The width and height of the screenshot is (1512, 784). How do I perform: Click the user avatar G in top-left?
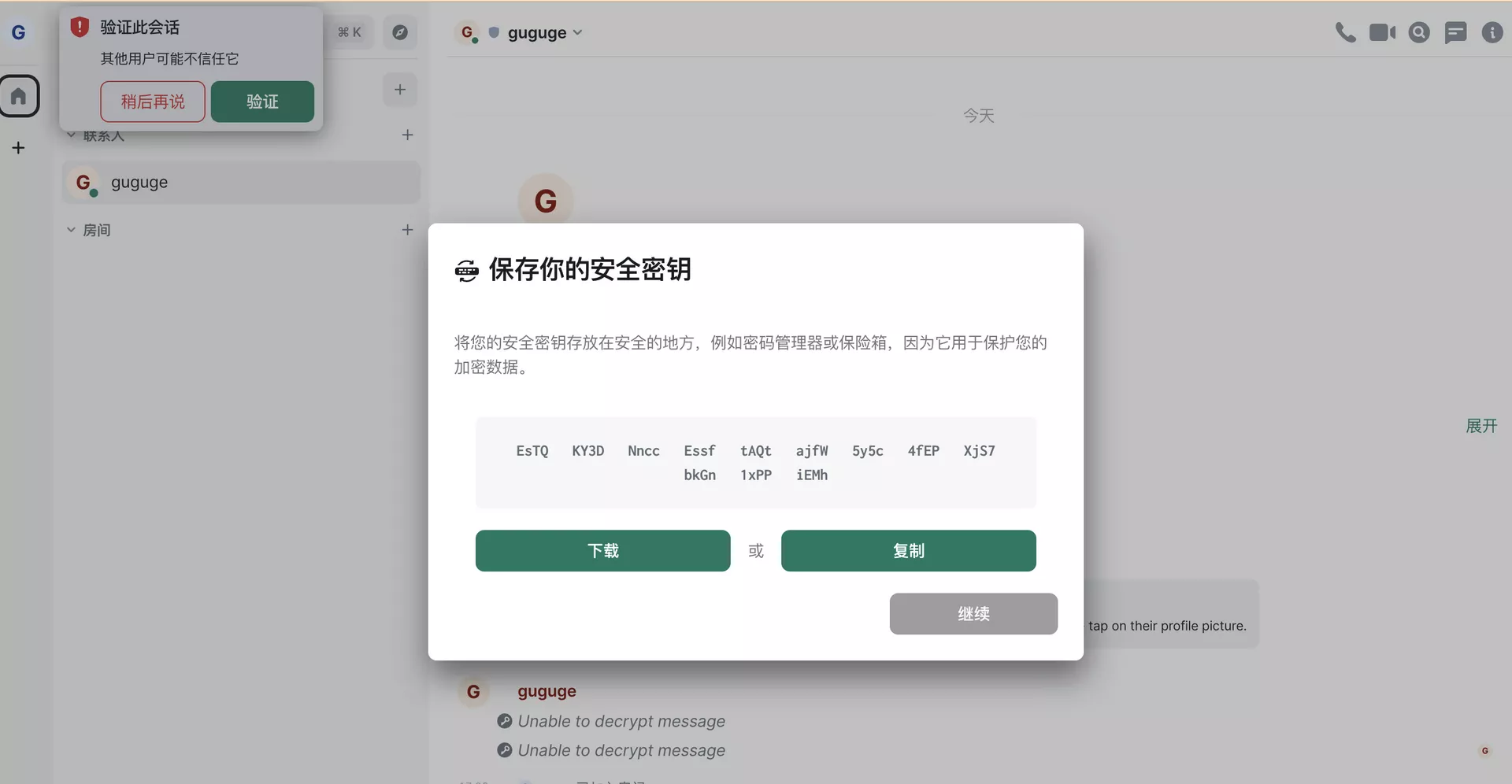[19, 32]
